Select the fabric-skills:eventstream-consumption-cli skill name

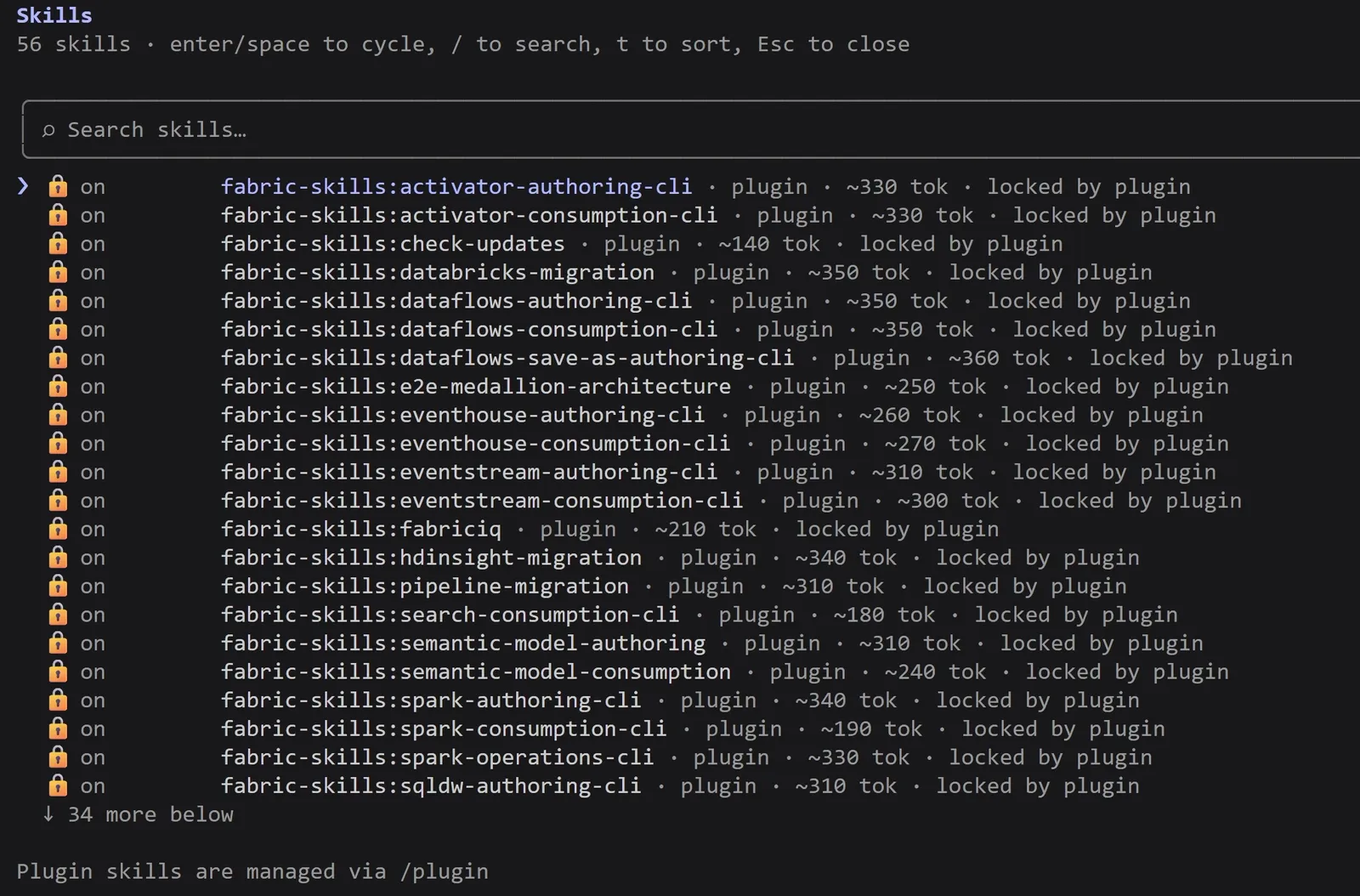point(482,501)
